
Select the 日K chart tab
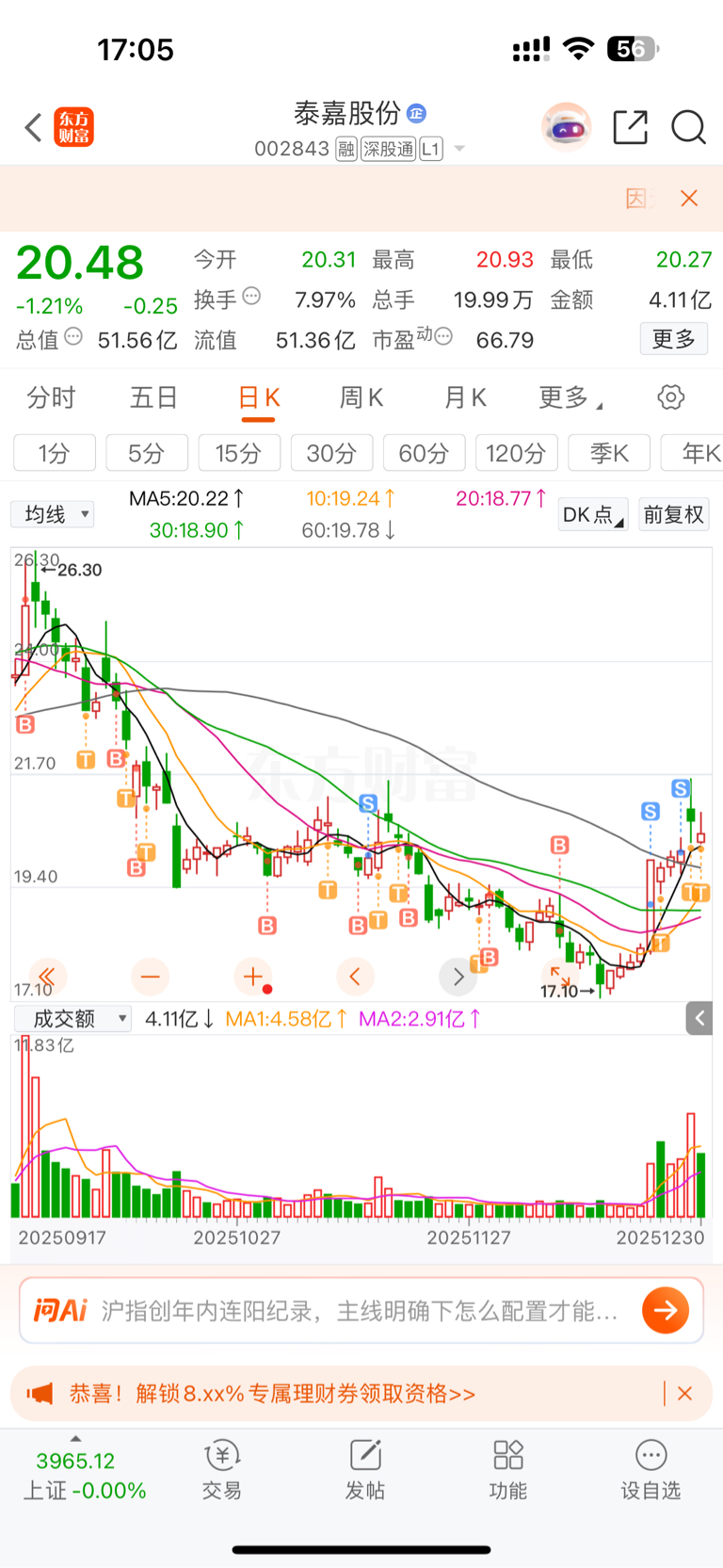(258, 398)
